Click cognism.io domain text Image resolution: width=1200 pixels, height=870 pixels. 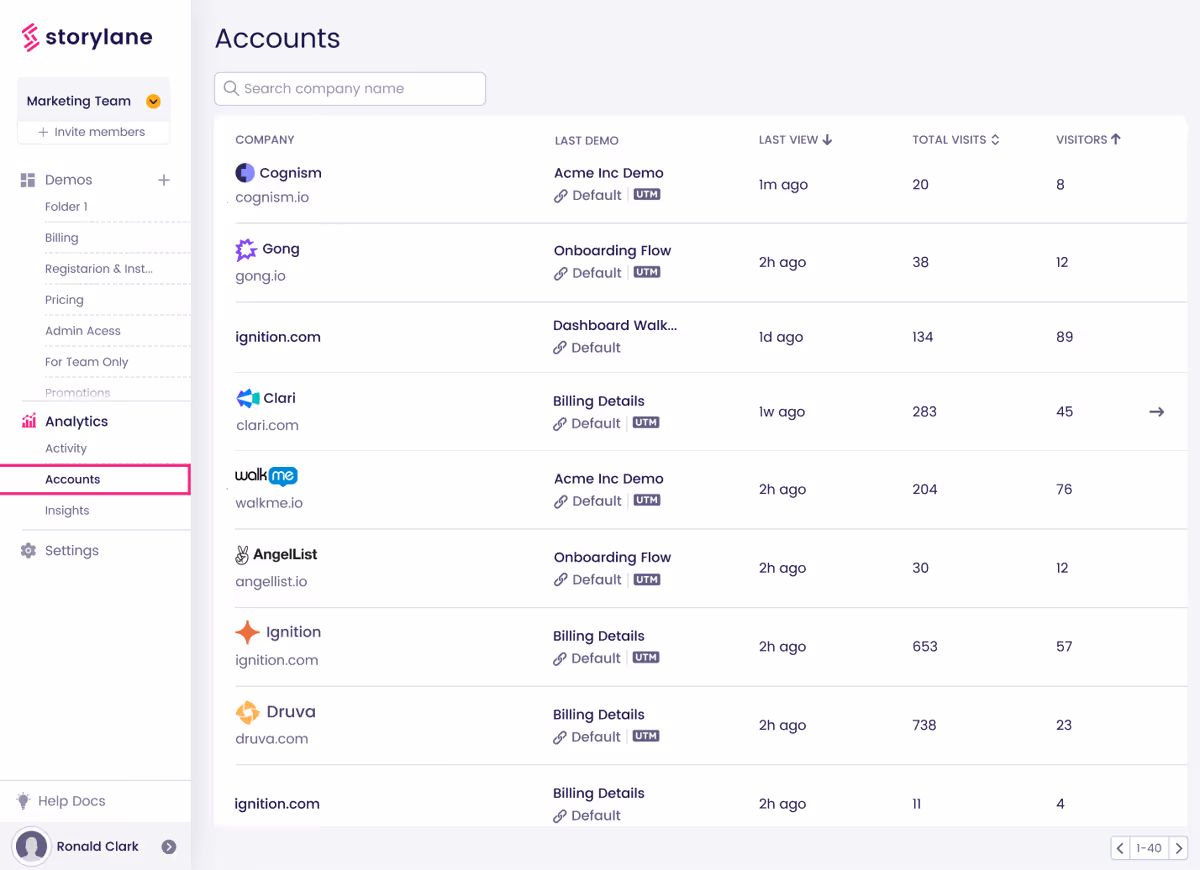[x=272, y=198]
